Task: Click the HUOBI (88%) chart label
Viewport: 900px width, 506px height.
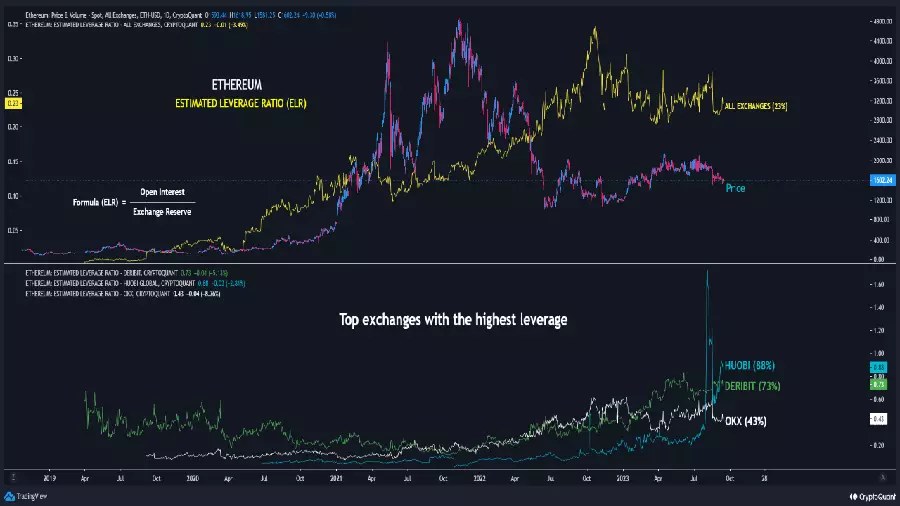Action: pos(750,365)
